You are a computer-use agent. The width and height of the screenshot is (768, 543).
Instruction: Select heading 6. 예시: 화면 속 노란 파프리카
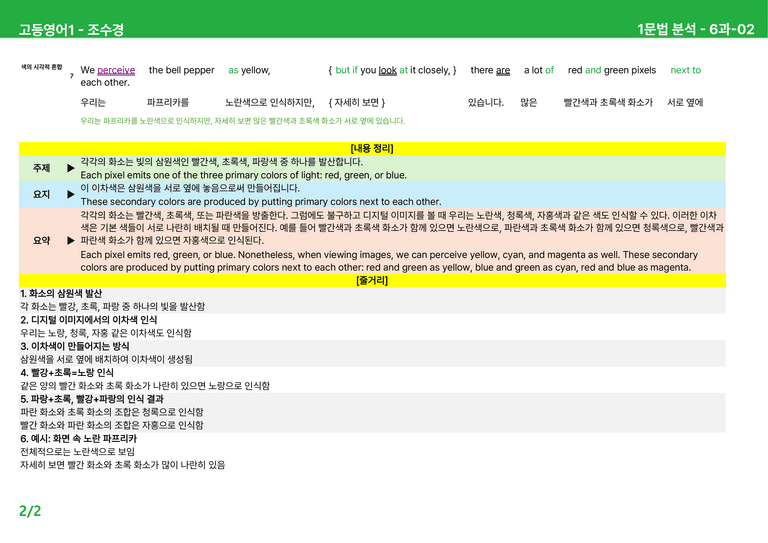(78, 438)
